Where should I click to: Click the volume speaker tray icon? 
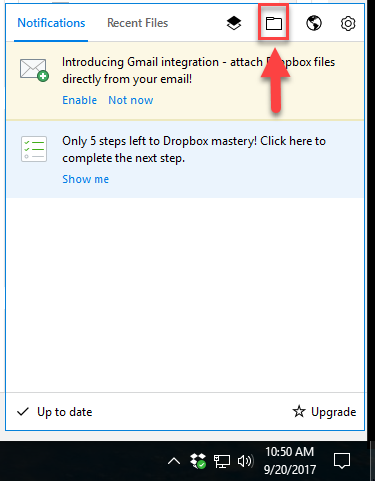[x=245, y=461]
